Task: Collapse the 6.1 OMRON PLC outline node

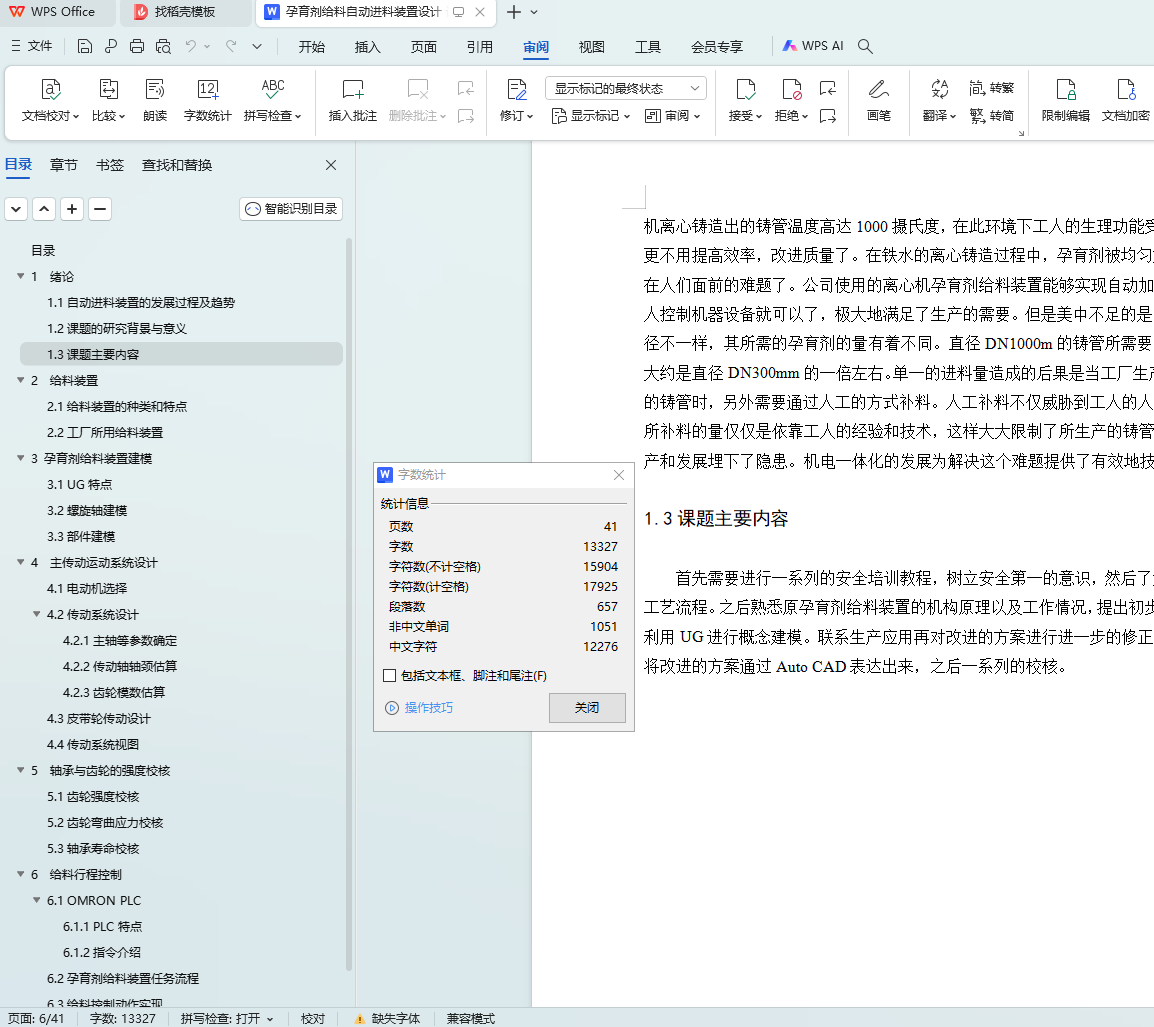Action: pos(37,900)
